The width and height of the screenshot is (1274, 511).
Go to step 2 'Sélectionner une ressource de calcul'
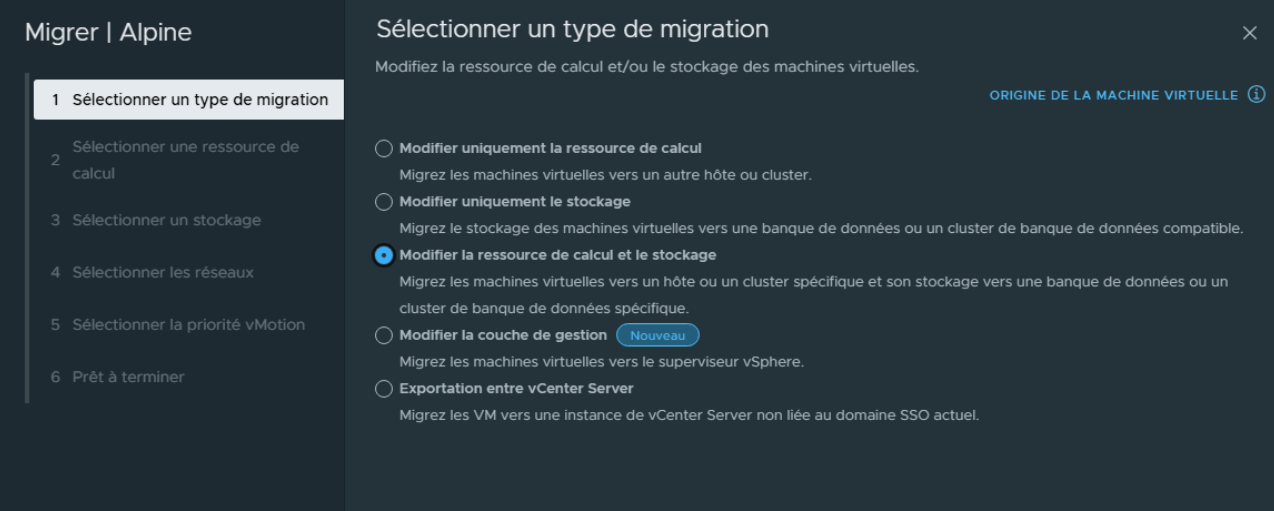(x=185, y=160)
